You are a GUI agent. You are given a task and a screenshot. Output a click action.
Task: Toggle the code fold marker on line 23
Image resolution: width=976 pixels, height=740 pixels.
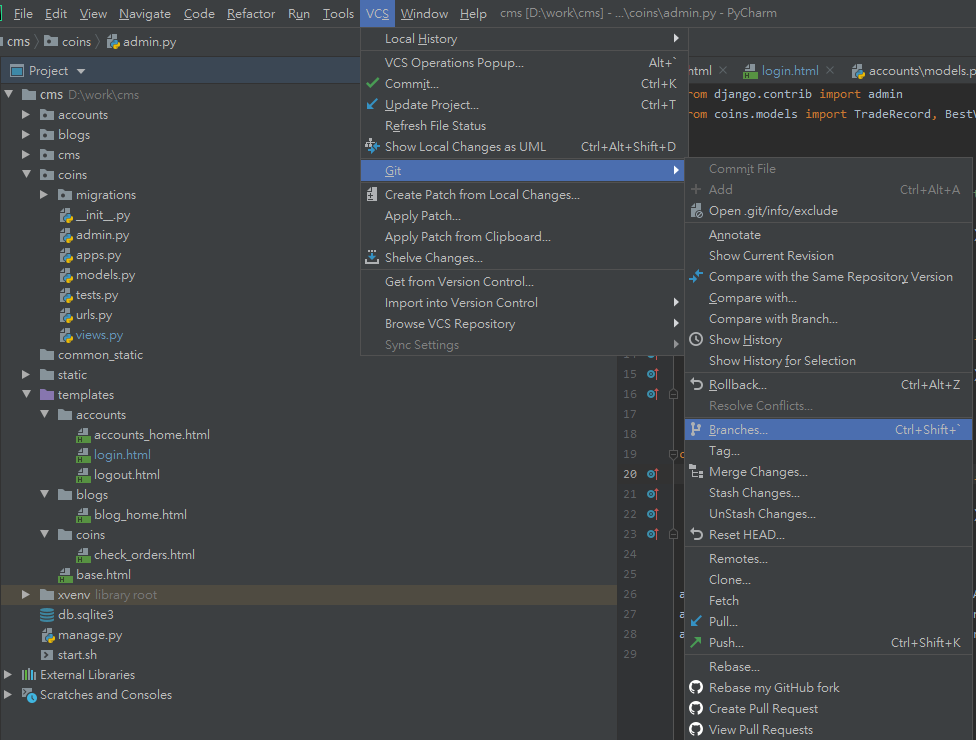(x=673, y=534)
